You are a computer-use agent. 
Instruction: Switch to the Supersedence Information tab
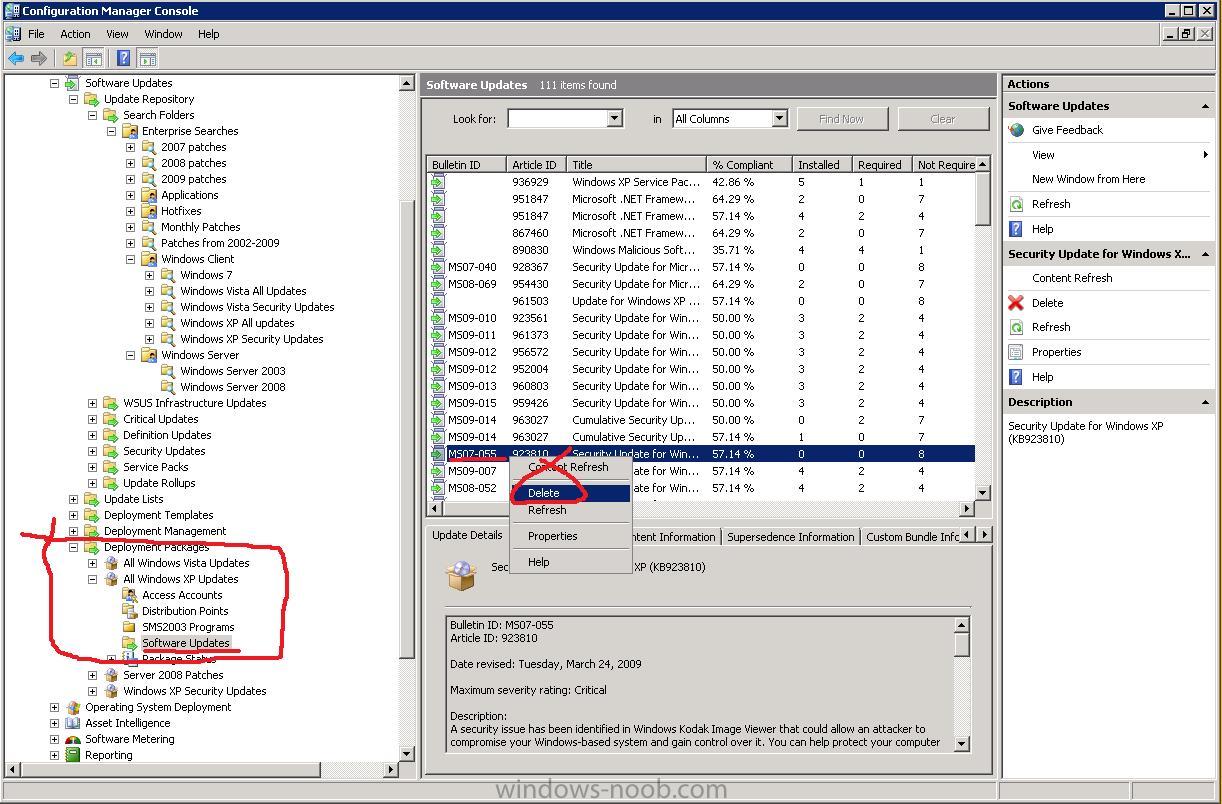click(x=790, y=537)
